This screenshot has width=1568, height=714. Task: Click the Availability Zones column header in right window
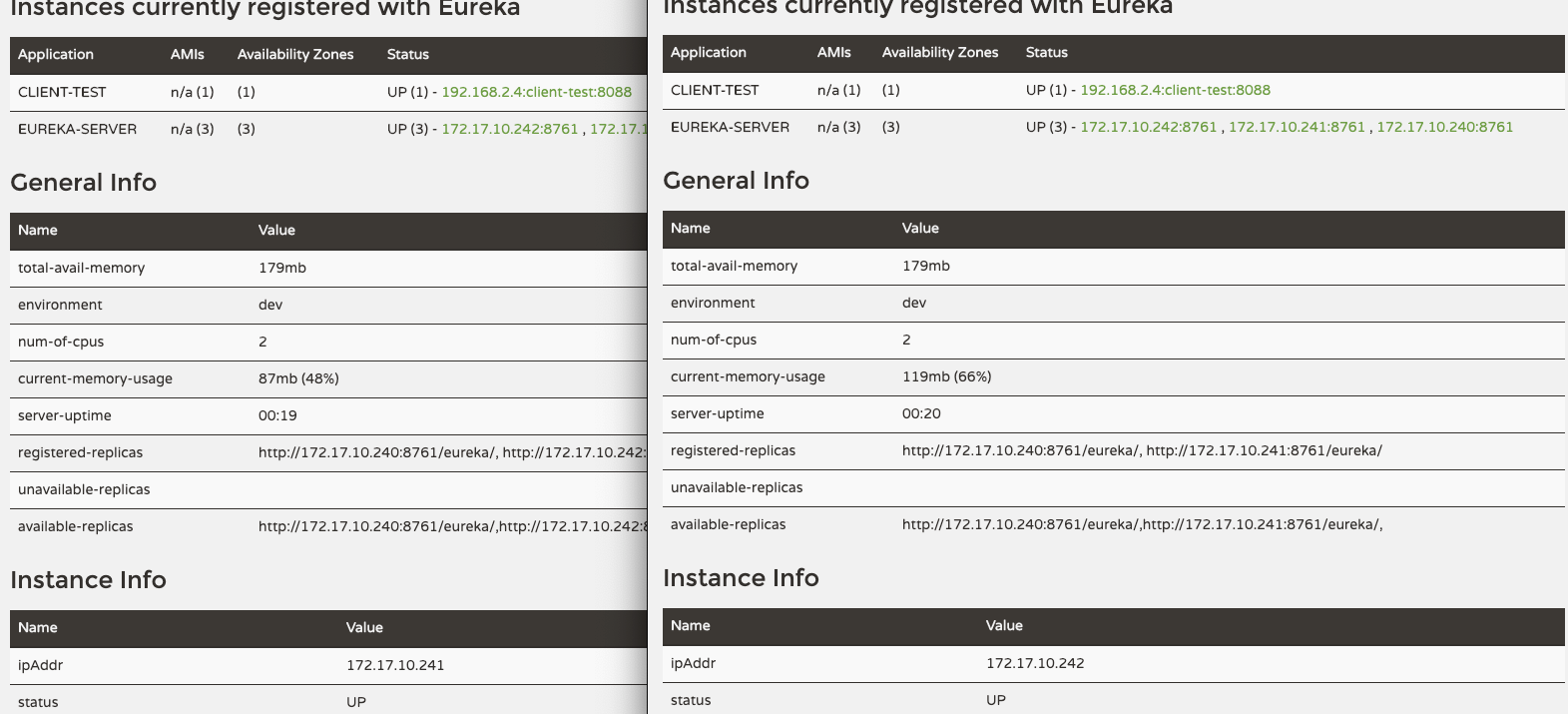[940, 53]
